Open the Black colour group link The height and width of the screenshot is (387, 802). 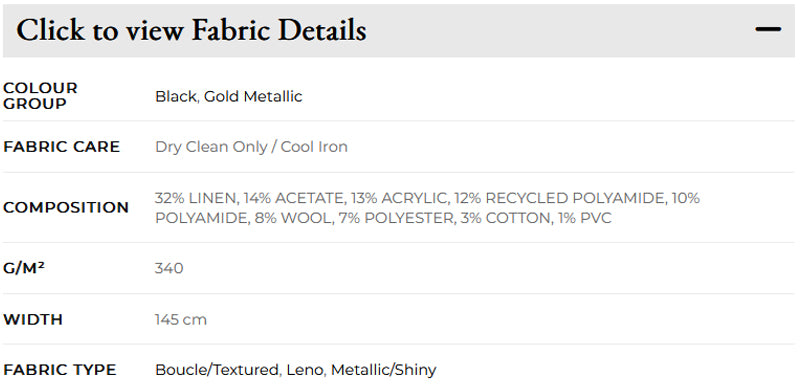(x=176, y=96)
